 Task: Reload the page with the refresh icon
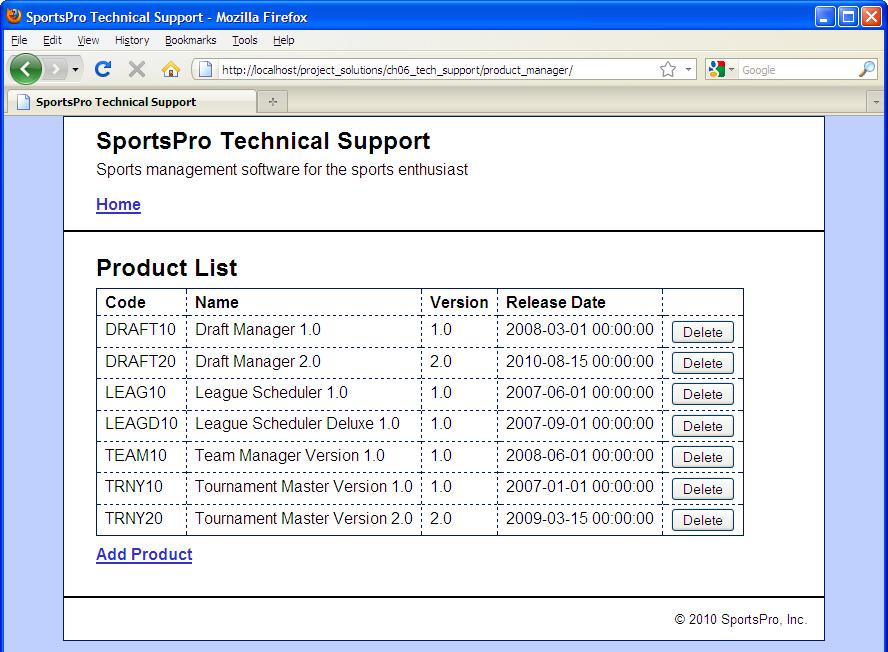[x=103, y=68]
